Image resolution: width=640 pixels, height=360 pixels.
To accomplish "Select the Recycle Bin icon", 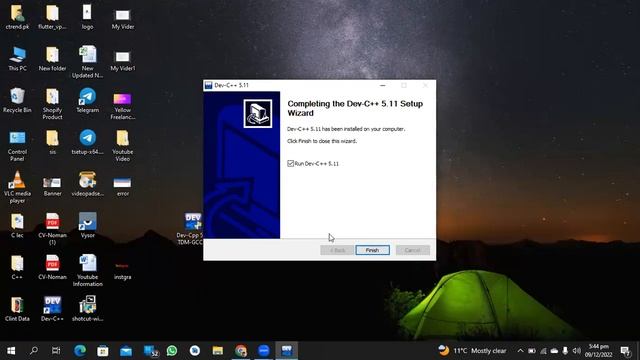I will pos(17,100).
